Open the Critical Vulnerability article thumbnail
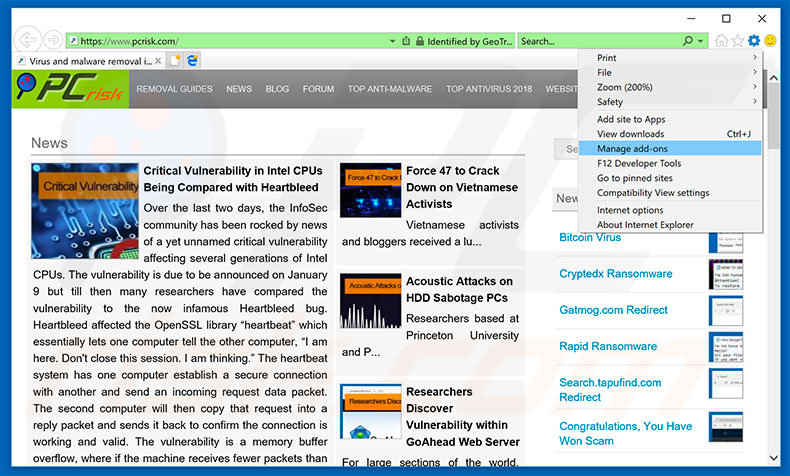This screenshot has width=790, height=476. [85, 211]
